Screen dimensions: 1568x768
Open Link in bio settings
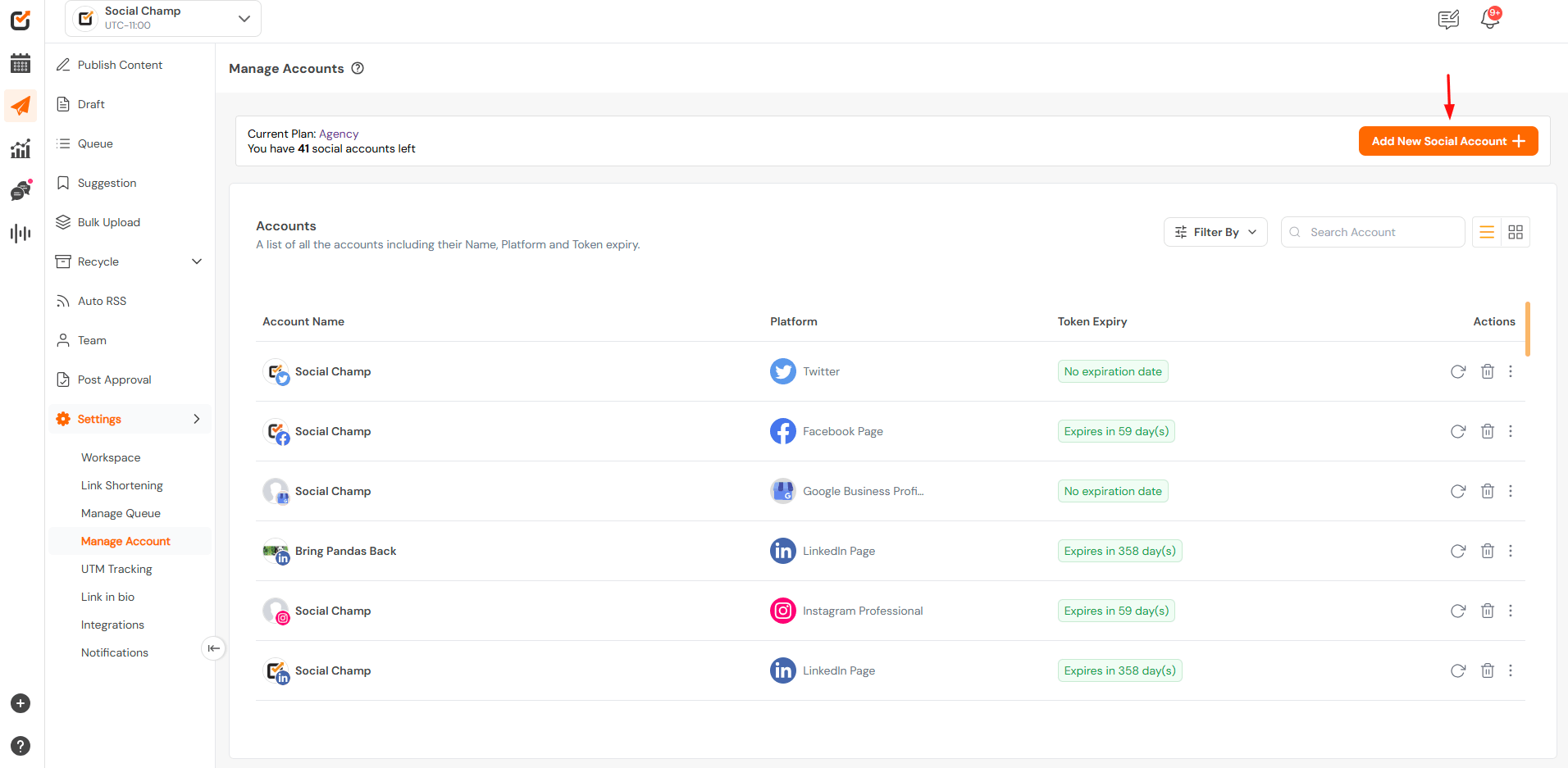[x=107, y=597]
